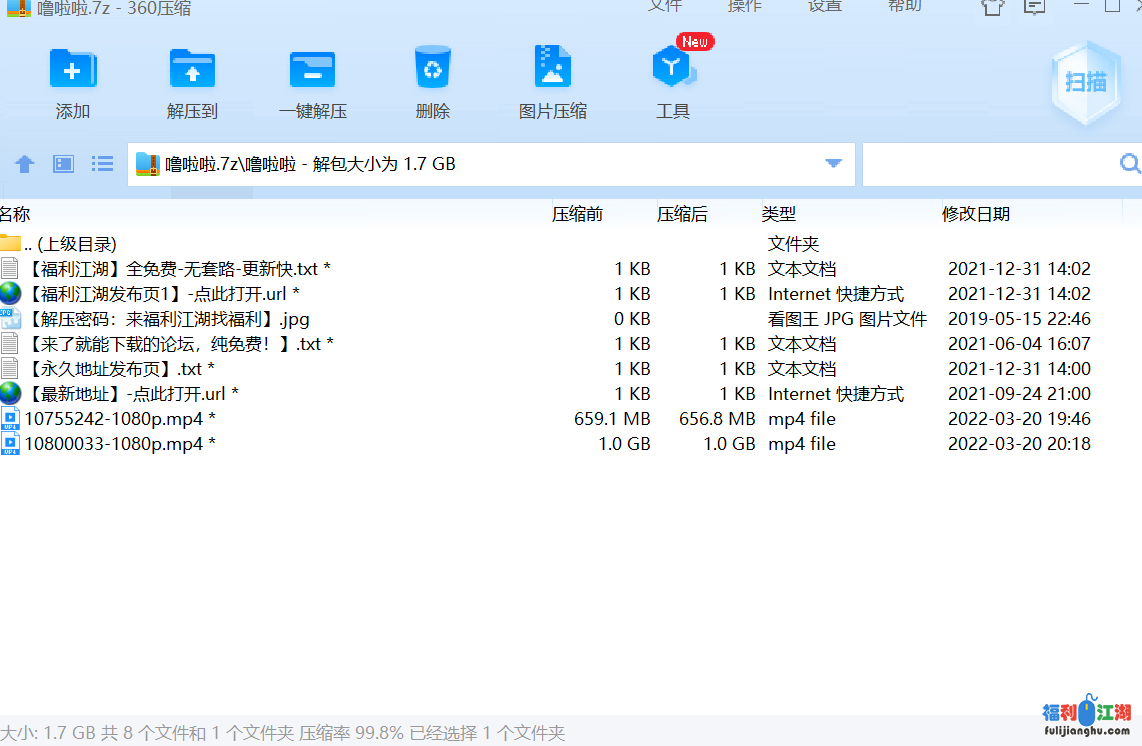Sort files by the 修改日期 column header
Screen dimensions: 1142x746
tap(975, 213)
